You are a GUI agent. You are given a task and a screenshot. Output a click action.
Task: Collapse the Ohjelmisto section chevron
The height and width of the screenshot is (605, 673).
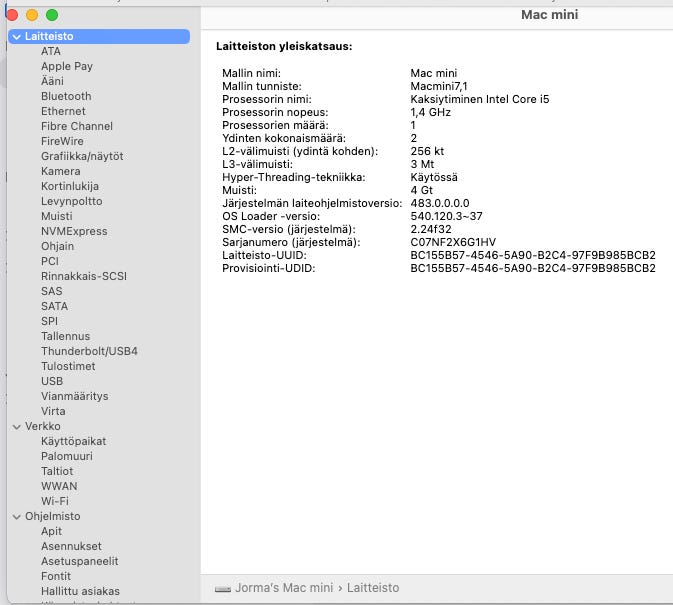(x=17, y=517)
